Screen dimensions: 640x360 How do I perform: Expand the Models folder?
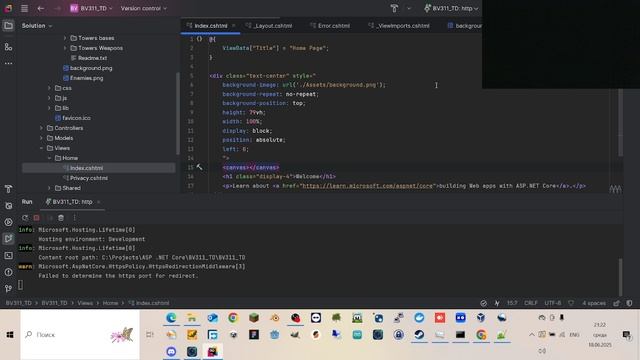[41, 138]
